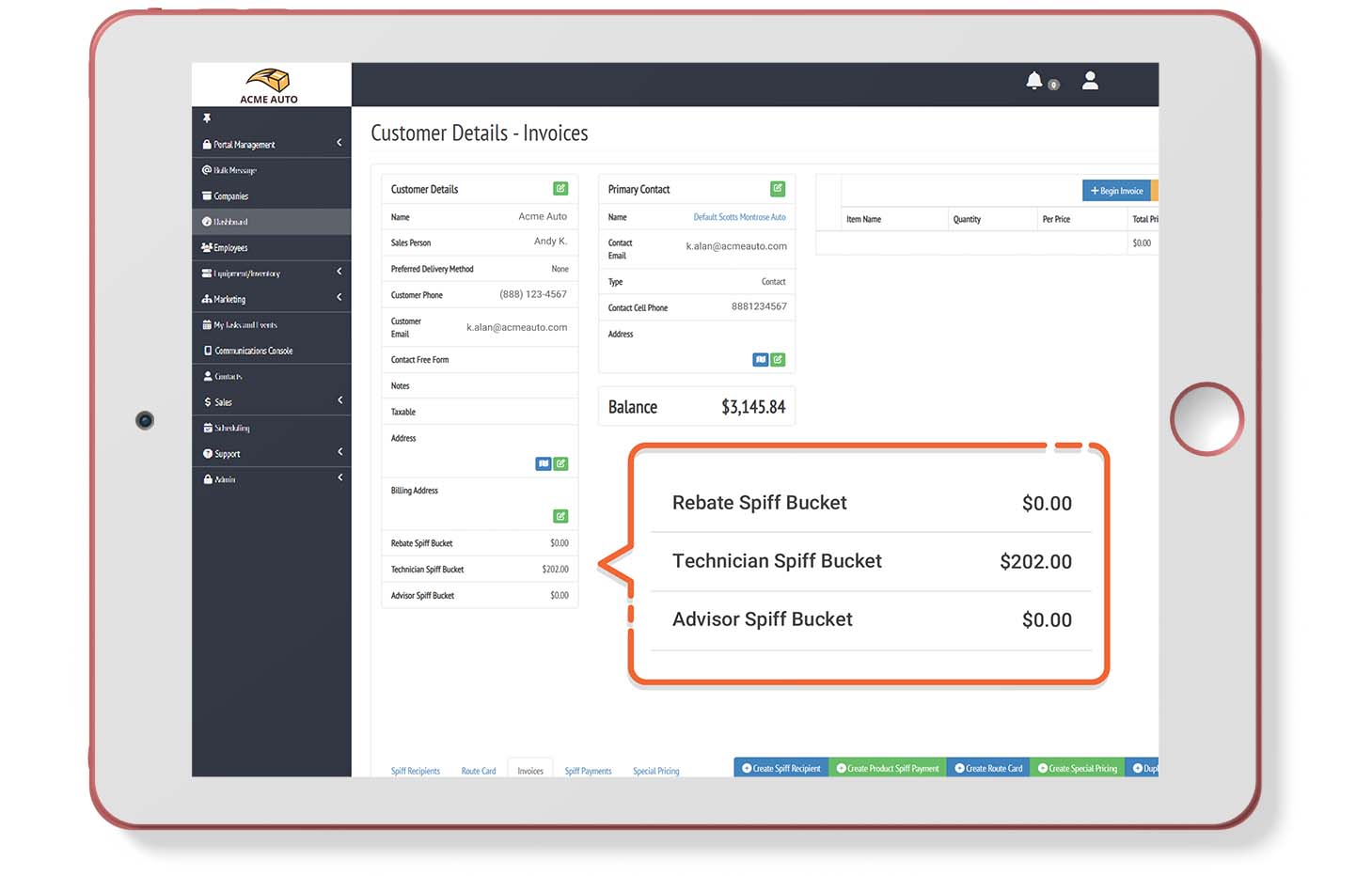
Task: Open map for Primary Contact address
Action: coord(761,360)
